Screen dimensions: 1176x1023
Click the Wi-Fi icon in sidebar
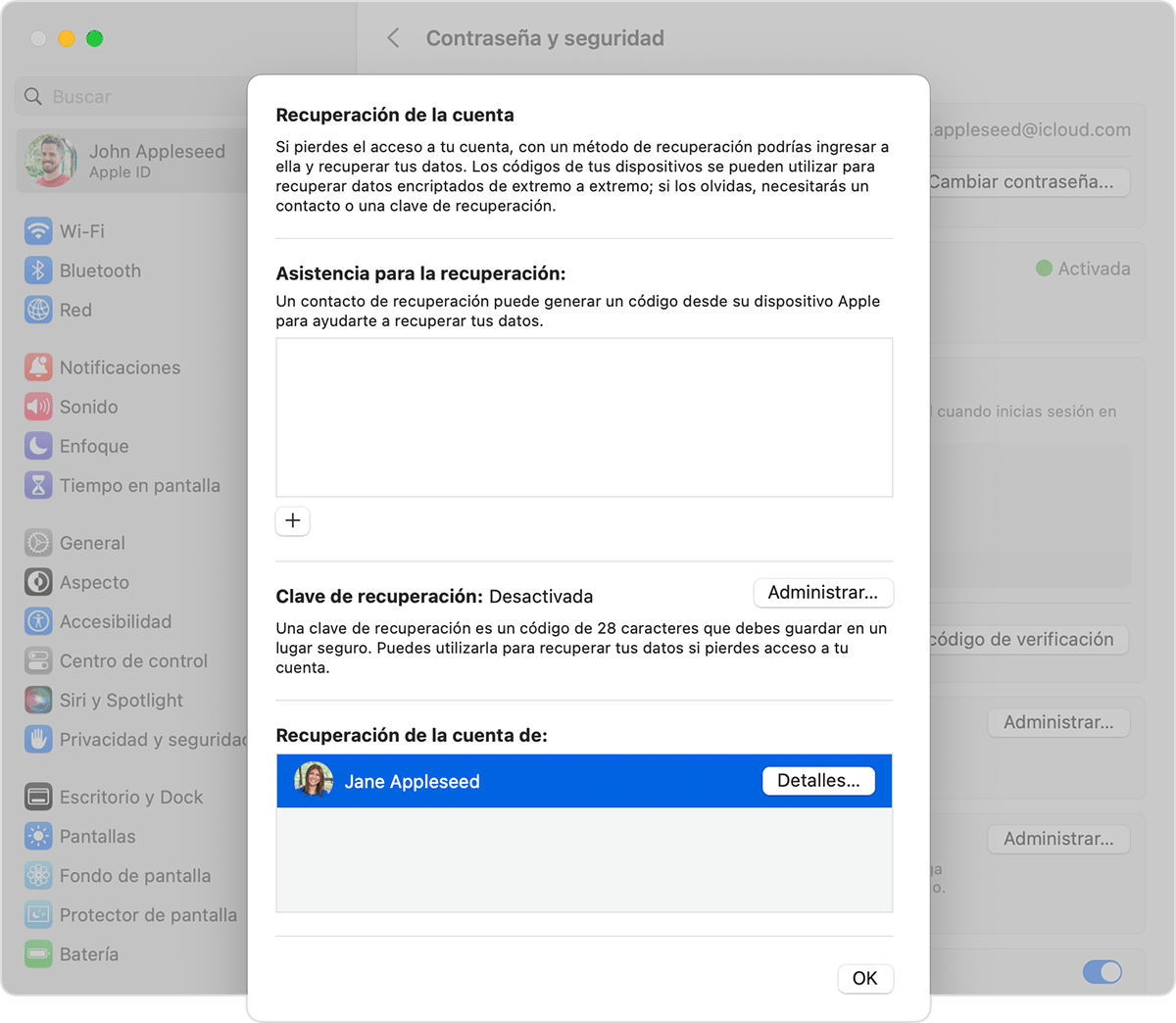(38, 231)
